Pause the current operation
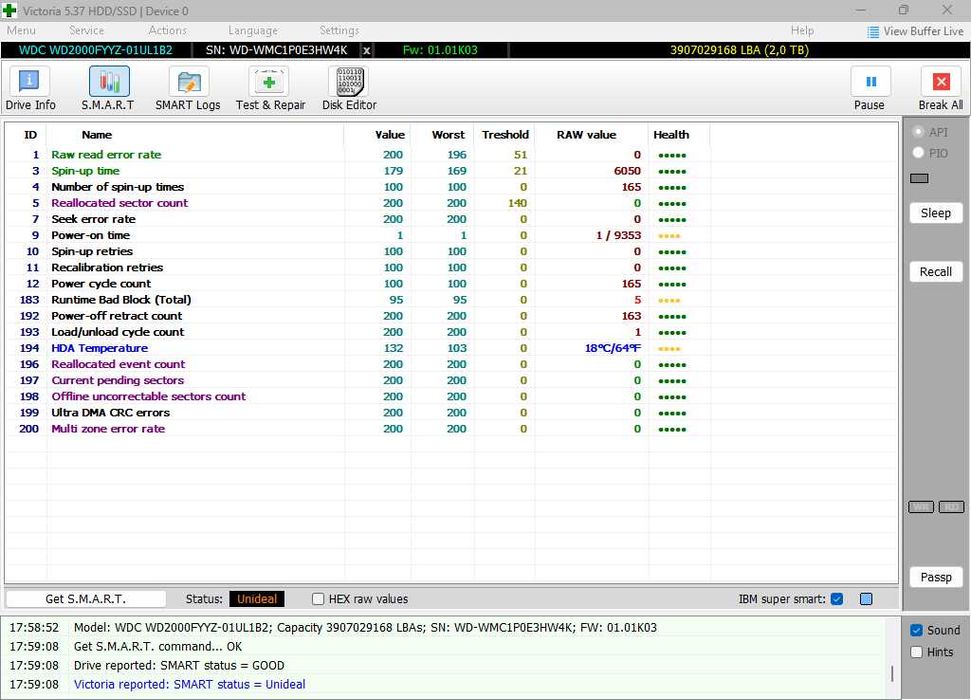Screen dimensions: 971x700 point(869,90)
